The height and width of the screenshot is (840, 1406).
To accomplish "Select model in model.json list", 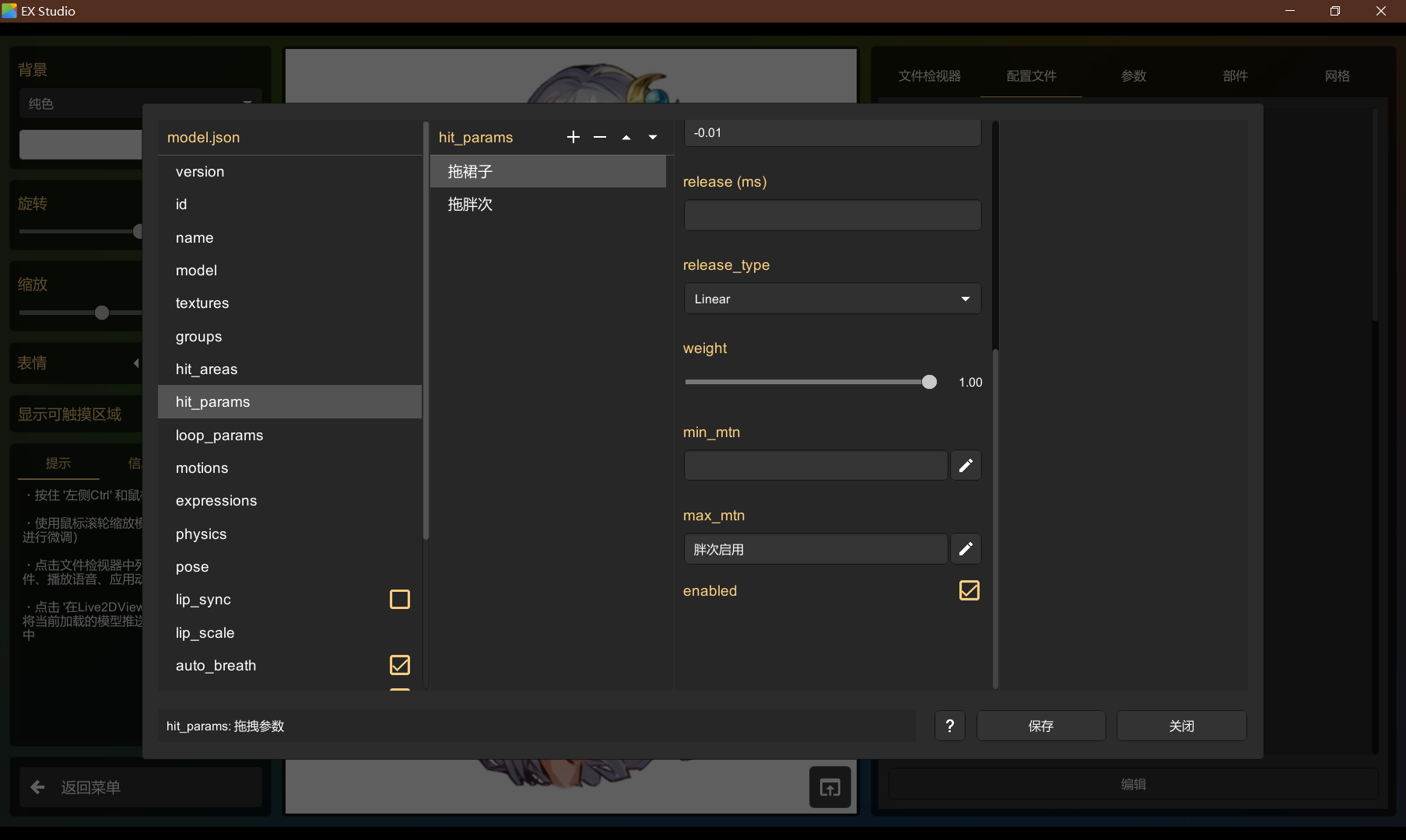I will 289,270.
